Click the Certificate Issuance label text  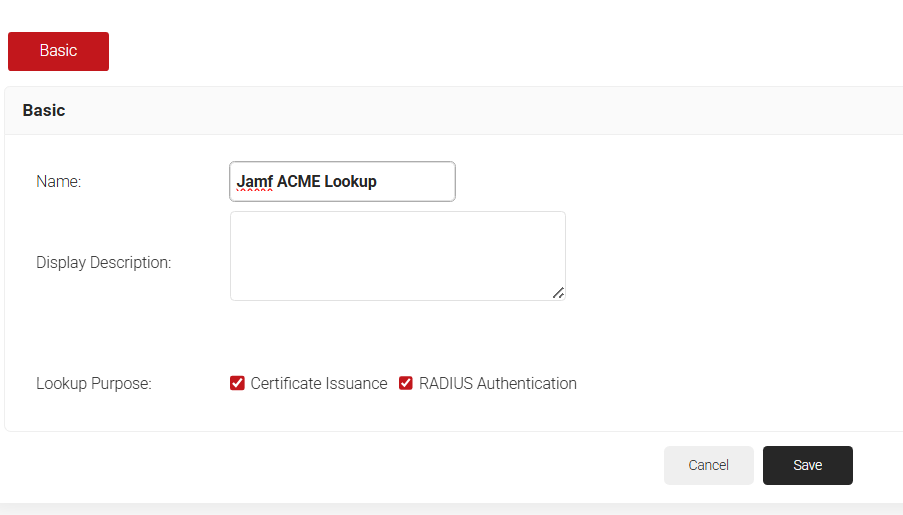pyautogui.click(x=319, y=383)
